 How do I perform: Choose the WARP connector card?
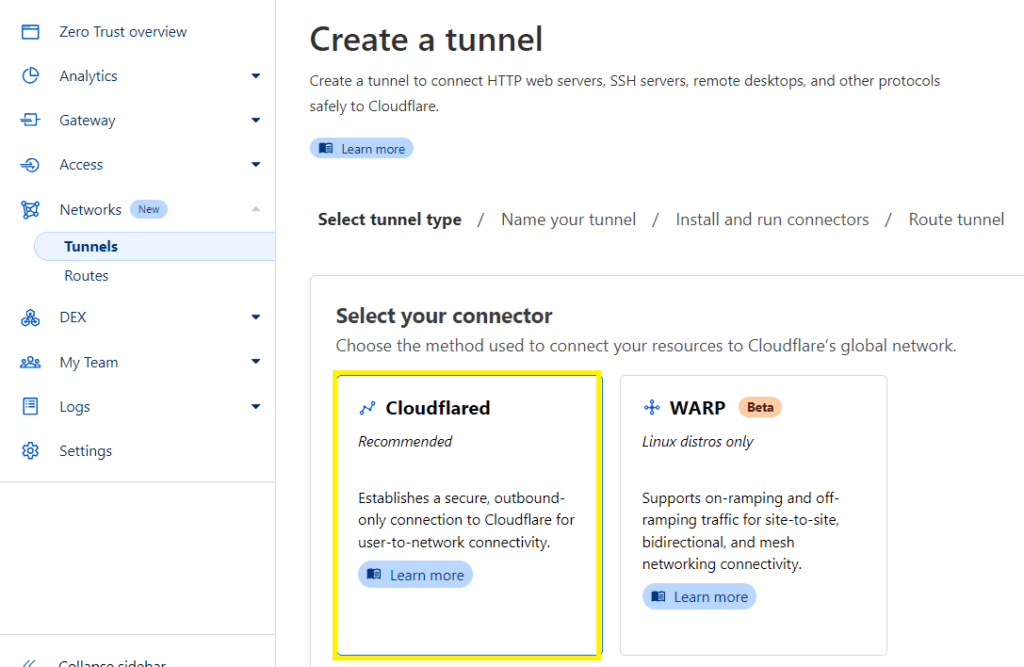click(x=753, y=515)
